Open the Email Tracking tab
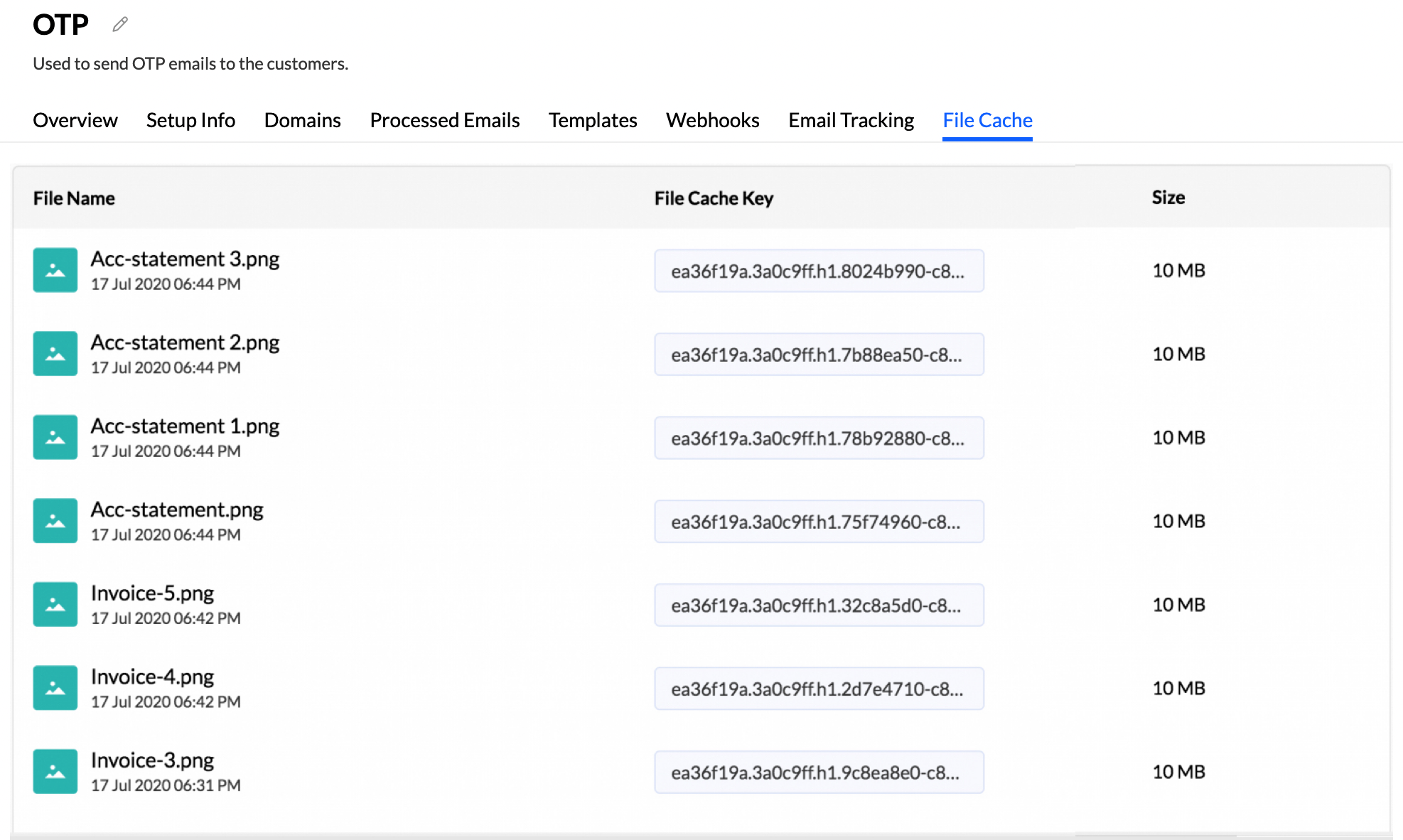 851,120
